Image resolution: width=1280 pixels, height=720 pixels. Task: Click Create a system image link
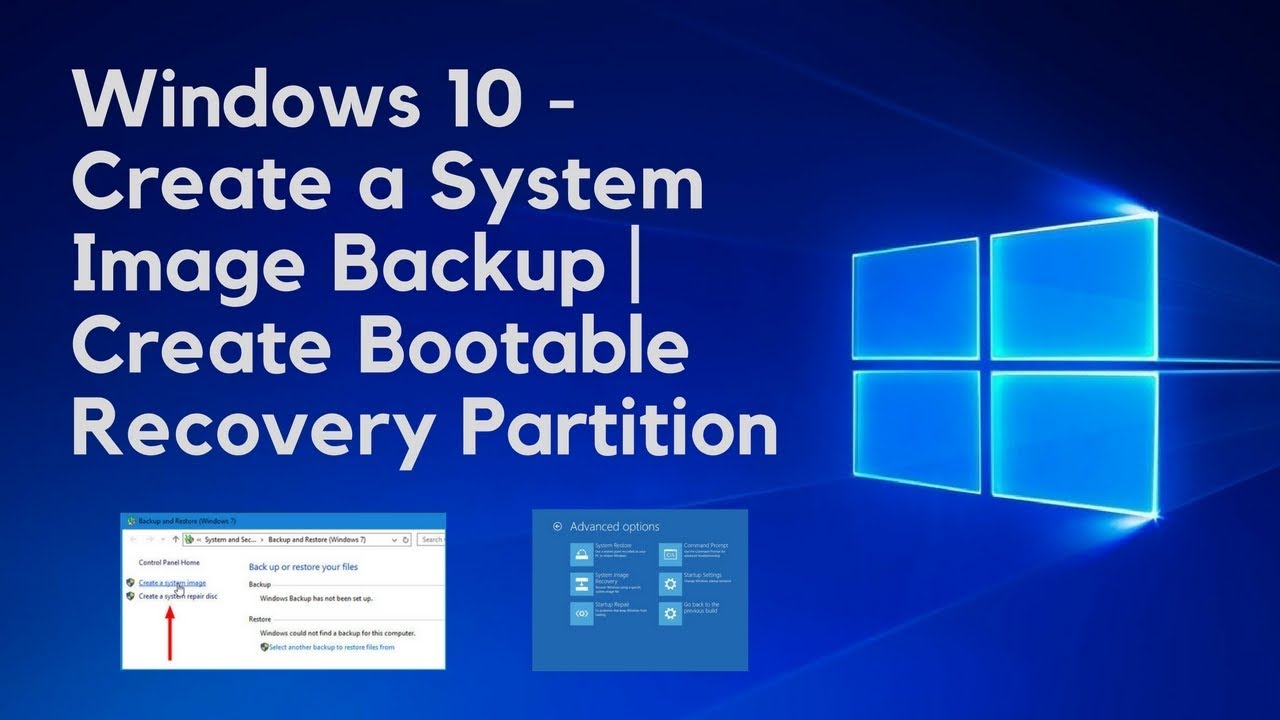pos(172,583)
